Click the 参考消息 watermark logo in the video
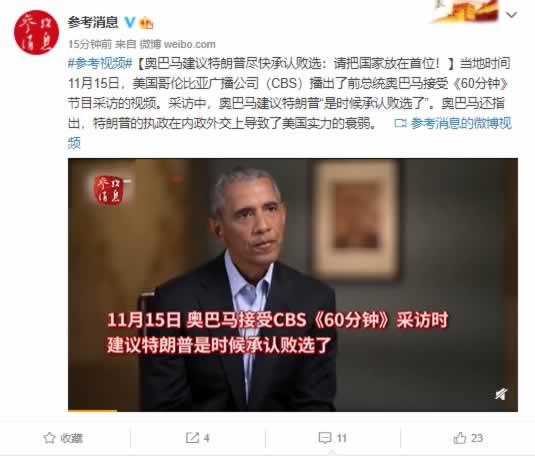This screenshot has width=535, height=456. pyautogui.click(x=109, y=190)
